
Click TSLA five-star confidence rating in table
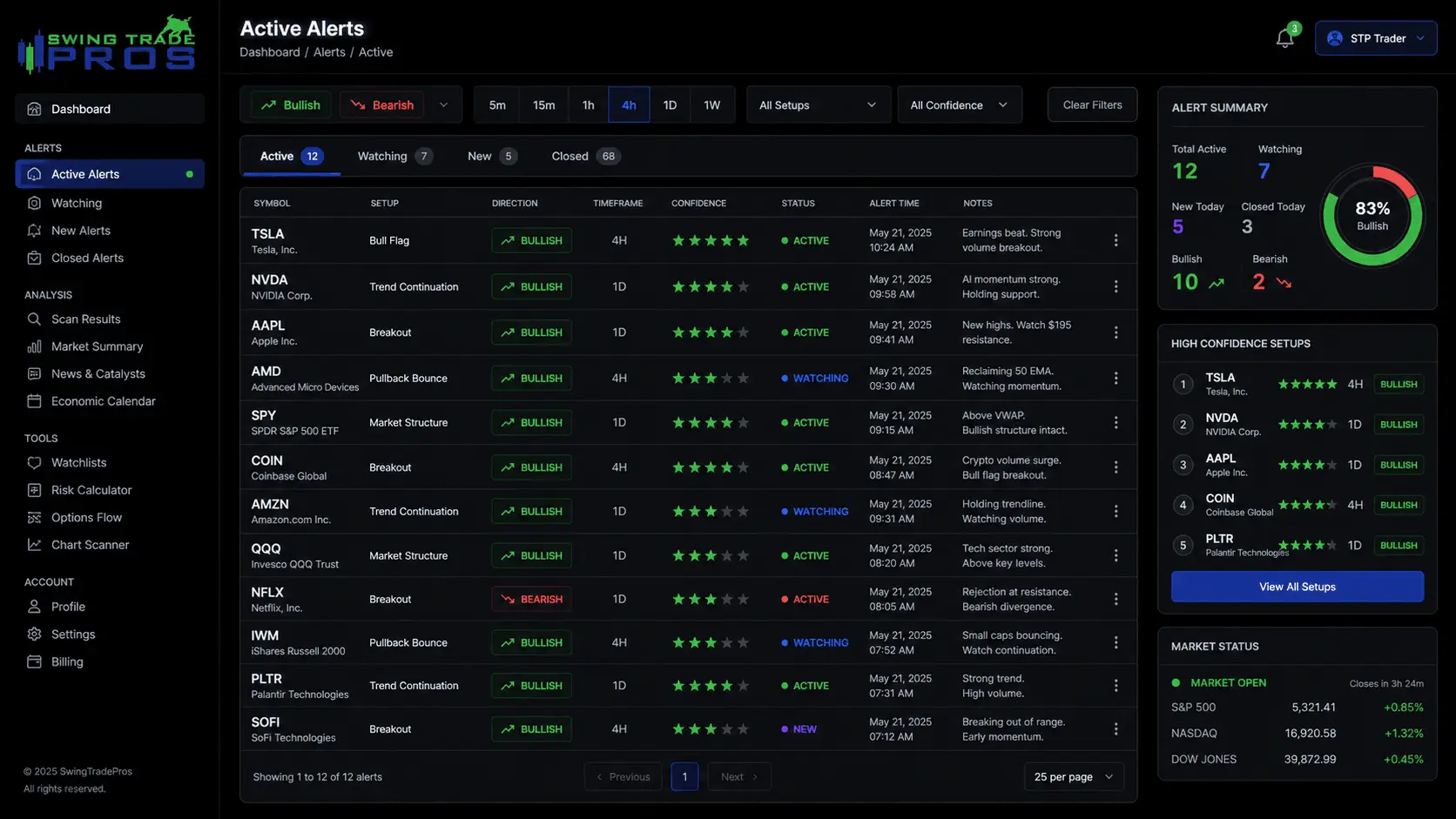(711, 240)
